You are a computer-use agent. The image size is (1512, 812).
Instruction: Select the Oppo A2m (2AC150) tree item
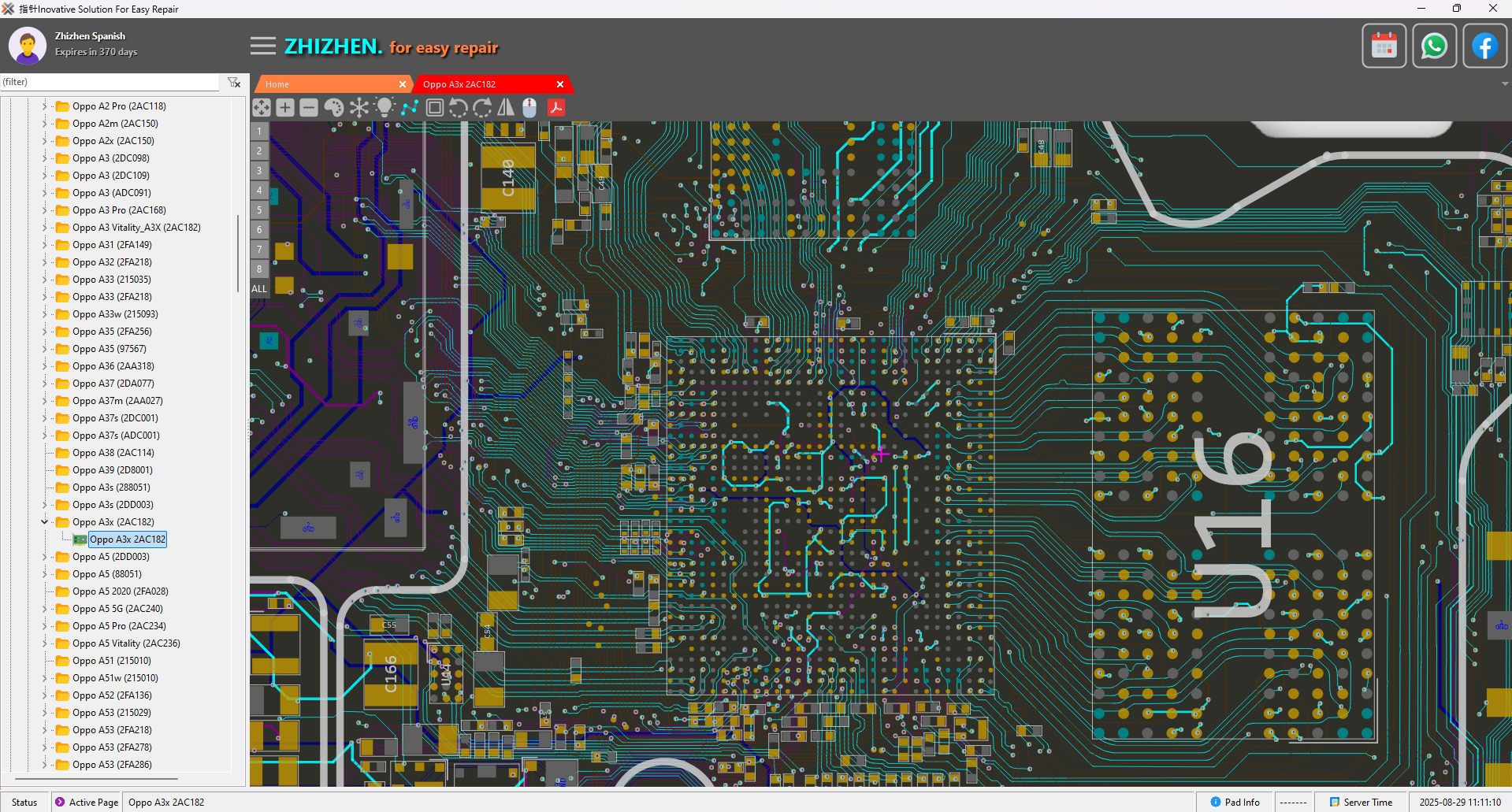click(115, 124)
